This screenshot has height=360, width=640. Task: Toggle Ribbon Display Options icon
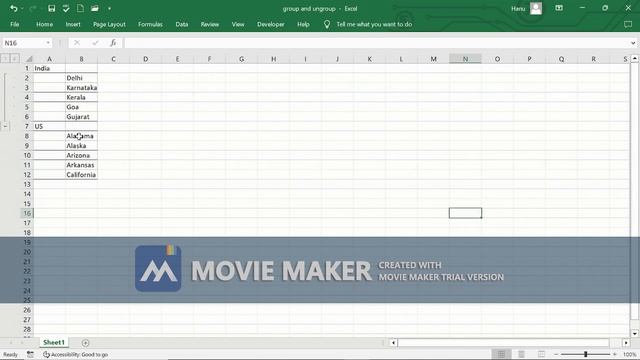click(559, 8)
